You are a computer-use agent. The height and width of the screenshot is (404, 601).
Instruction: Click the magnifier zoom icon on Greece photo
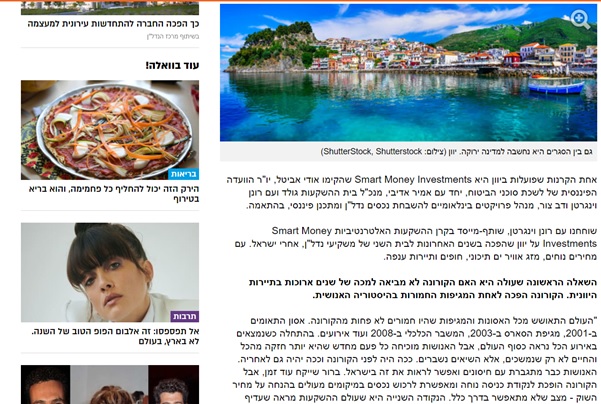coord(580,19)
